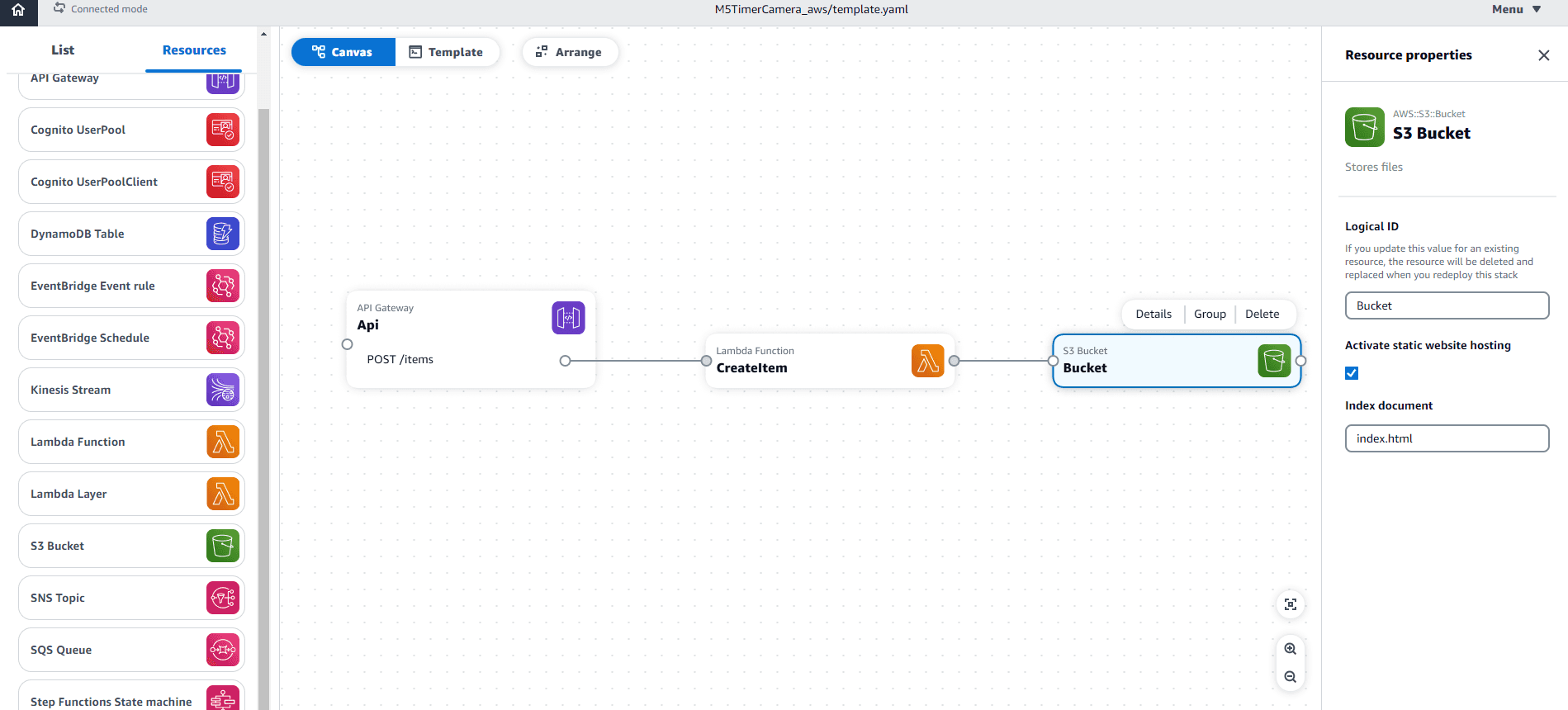Click the API Gateway icon on Api card
Viewport: 1568px width, 710px height.
568,318
